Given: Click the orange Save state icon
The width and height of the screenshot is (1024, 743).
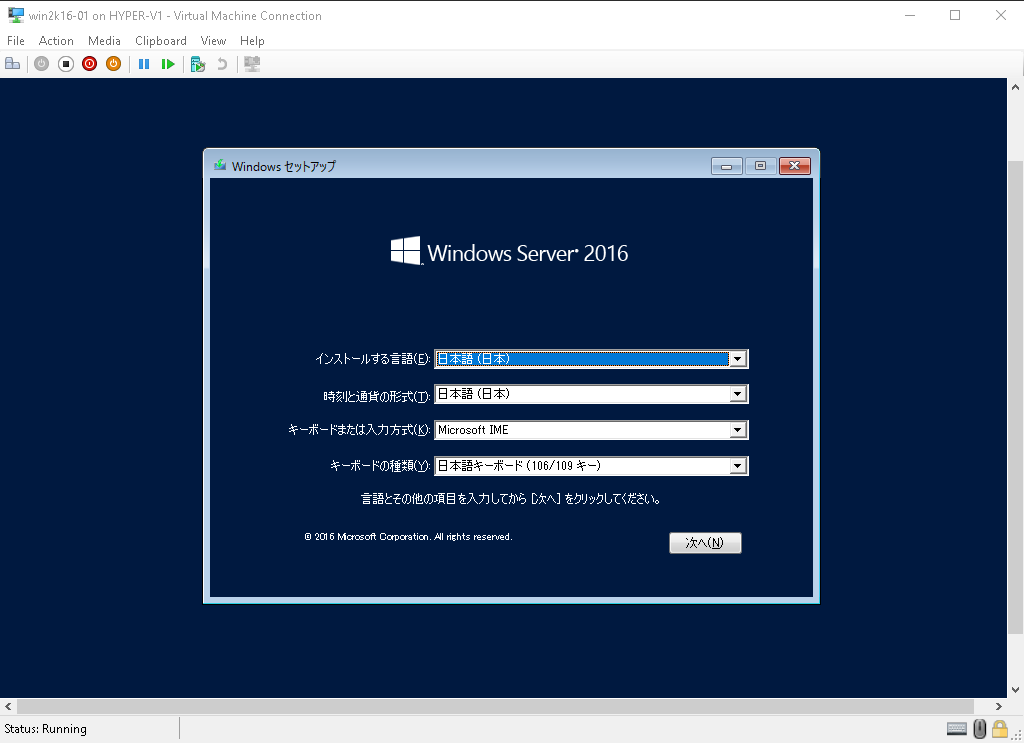Looking at the screenshot, I should [x=114, y=64].
